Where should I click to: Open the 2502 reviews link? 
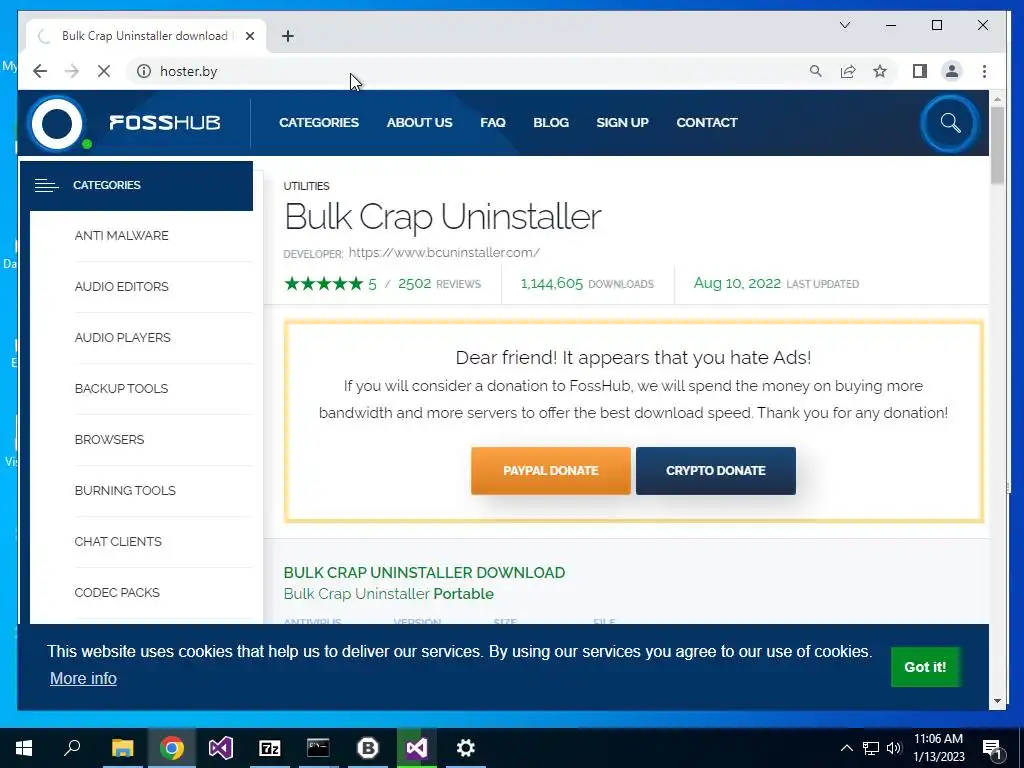(439, 284)
